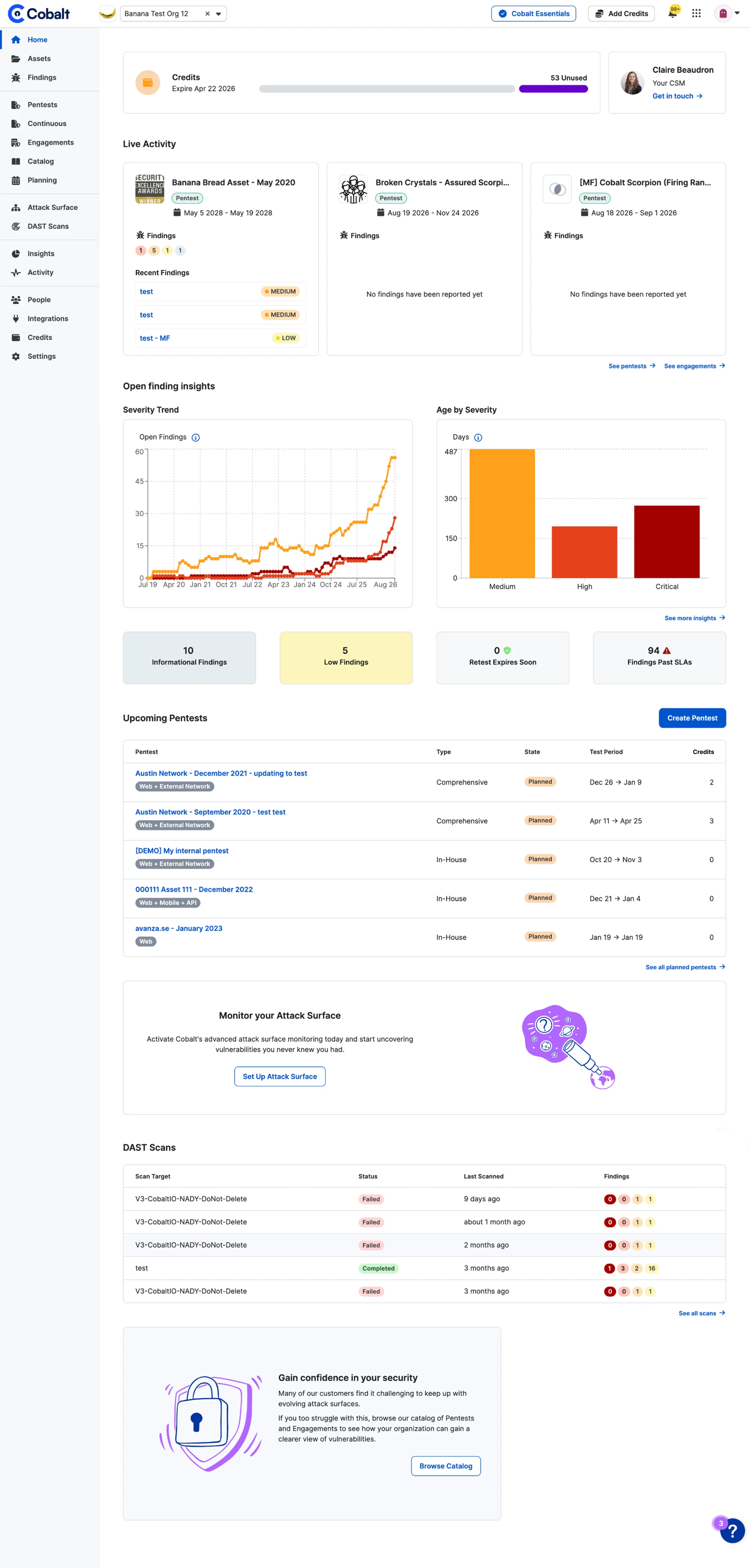Click the Critical bar in Age by Severity

pyautogui.click(x=667, y=542)
